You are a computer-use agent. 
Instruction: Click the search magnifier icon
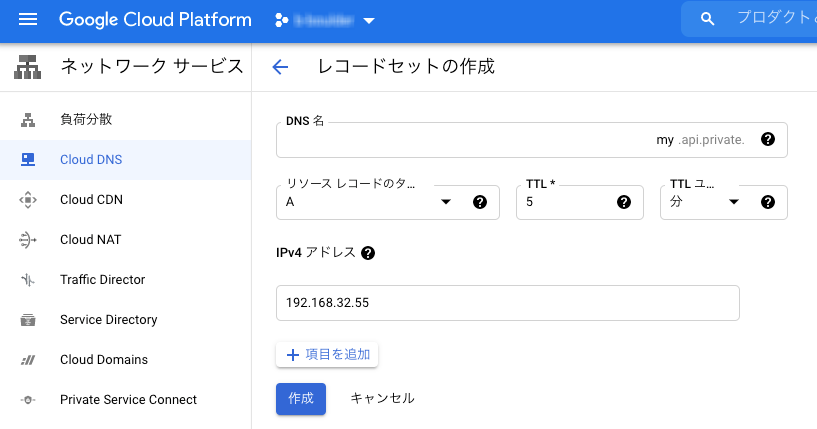(707, 19)
